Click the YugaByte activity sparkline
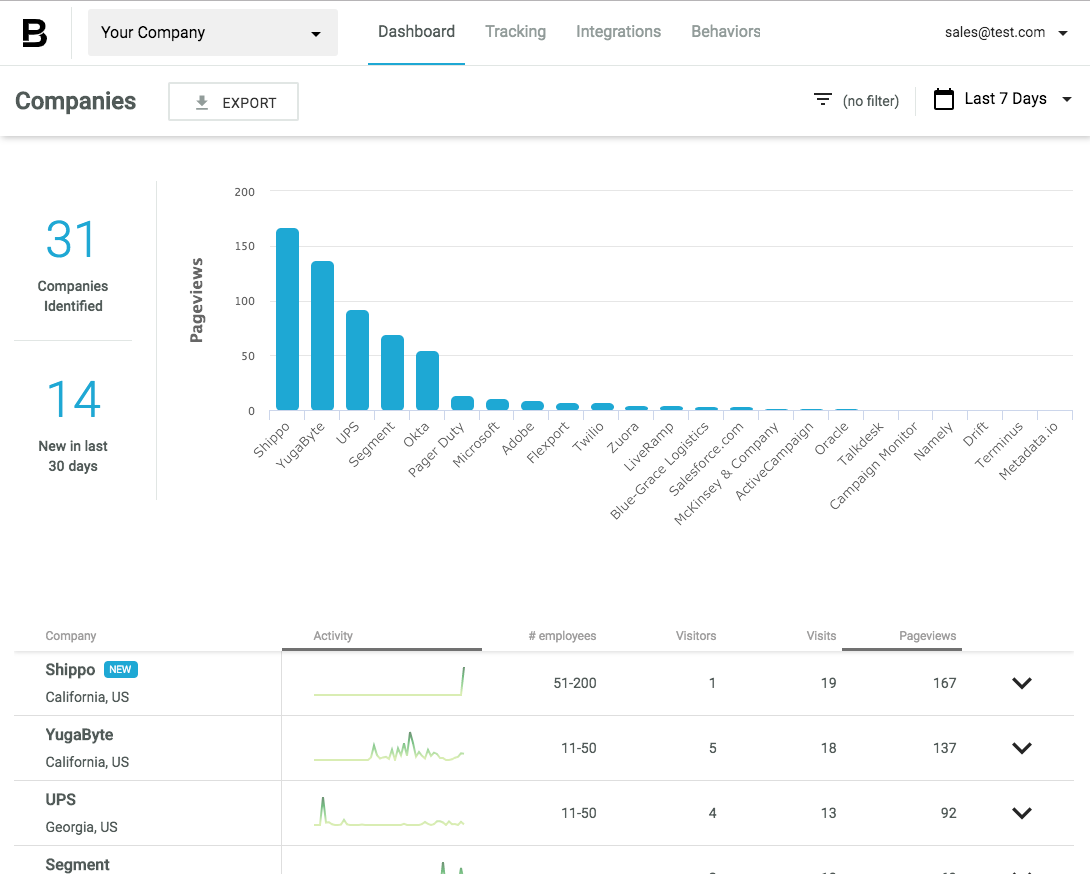 click(389, 747)
